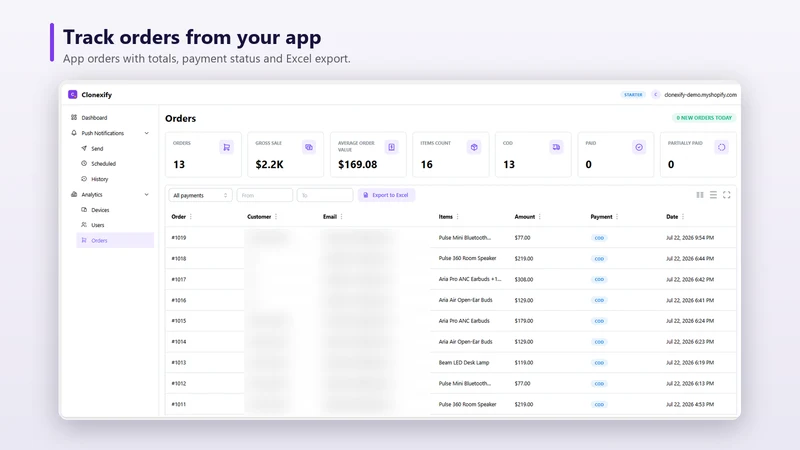Click the Average Order Value icon
The height and width of the screenshot is (450, 800).
pyautogui.click(x=391, y=147)
